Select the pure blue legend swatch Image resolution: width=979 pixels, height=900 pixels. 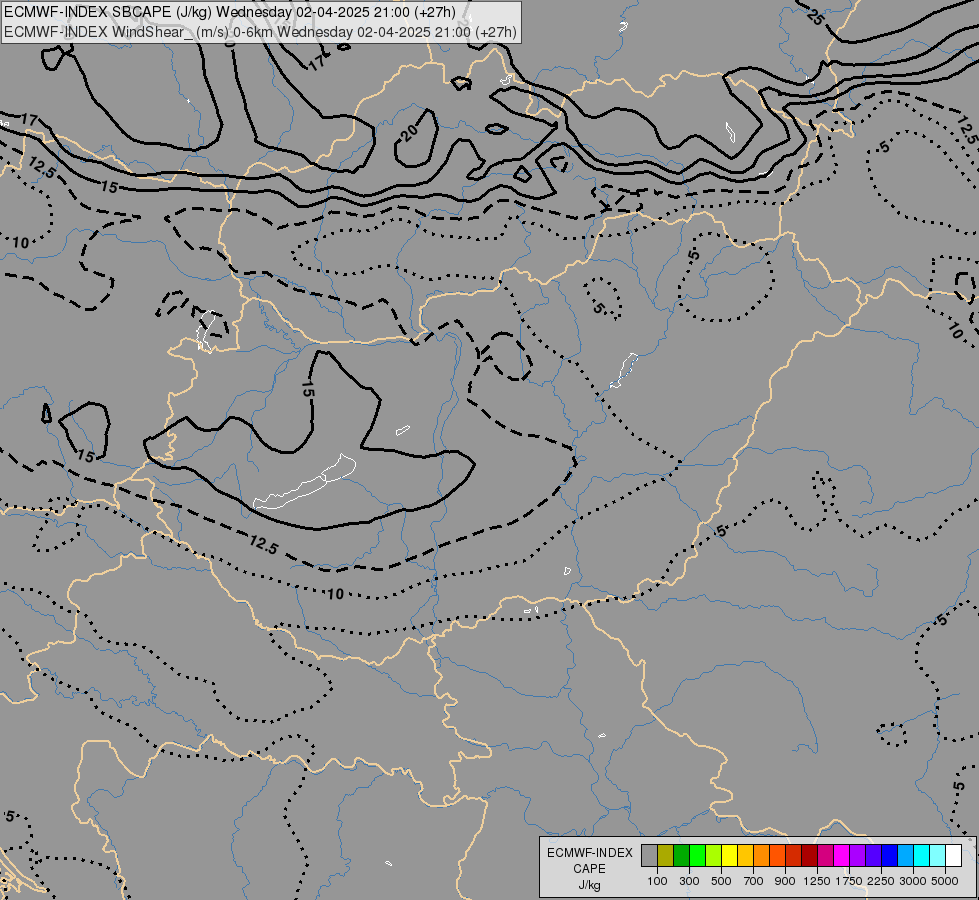(x=890, y=856)
